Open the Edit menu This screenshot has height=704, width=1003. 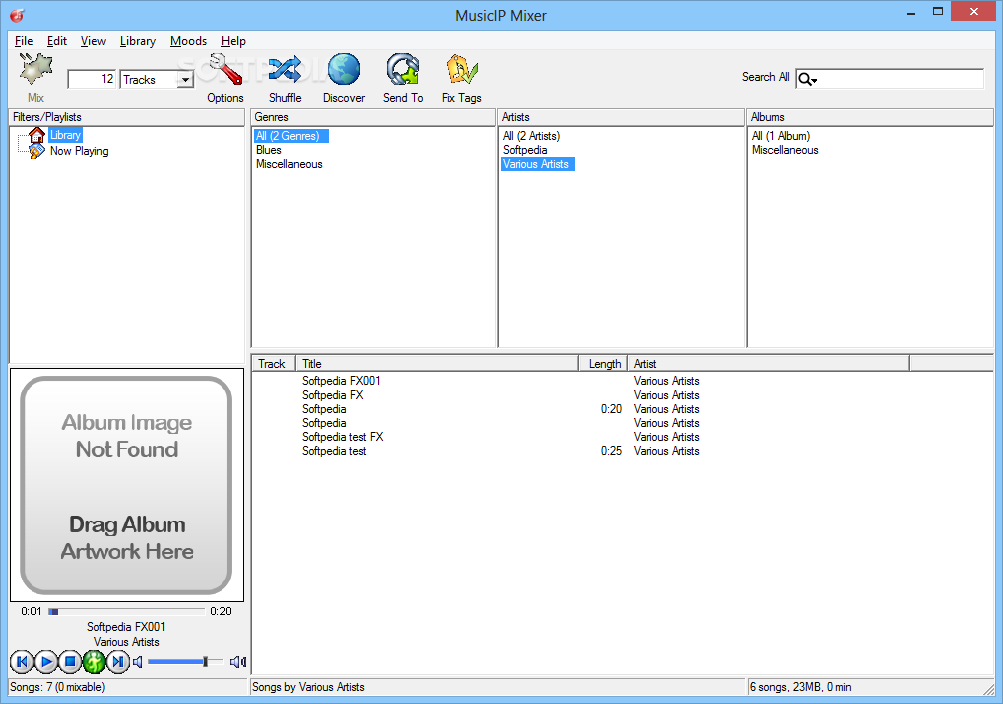(x=56, y=41)
